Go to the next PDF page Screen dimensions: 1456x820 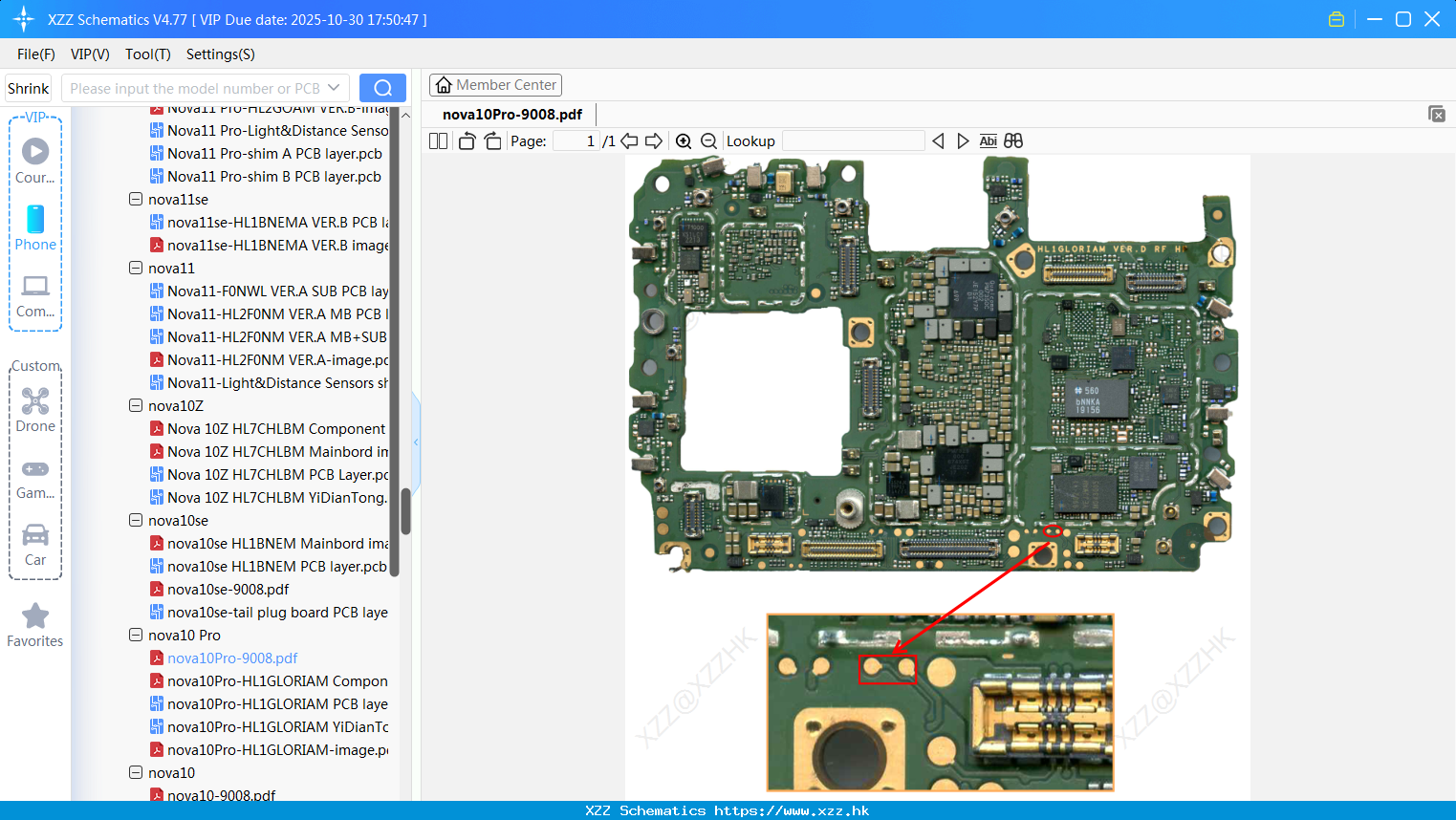point(654,141)
